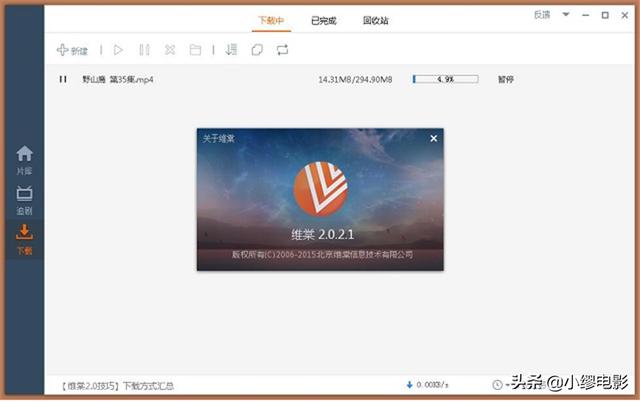Close the 关于维棠 about dialog
This screenshot has width=640, height=402.
(434, 139)
